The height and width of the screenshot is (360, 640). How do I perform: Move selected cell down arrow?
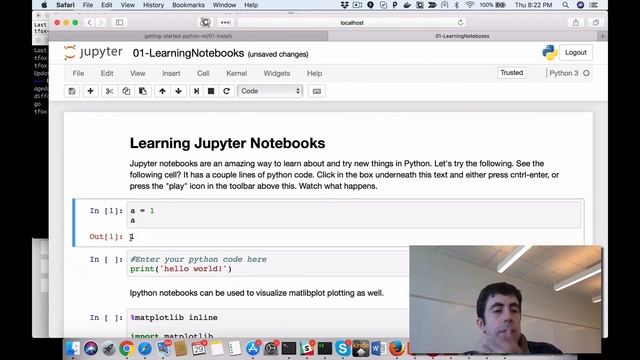tap(178, 91)
